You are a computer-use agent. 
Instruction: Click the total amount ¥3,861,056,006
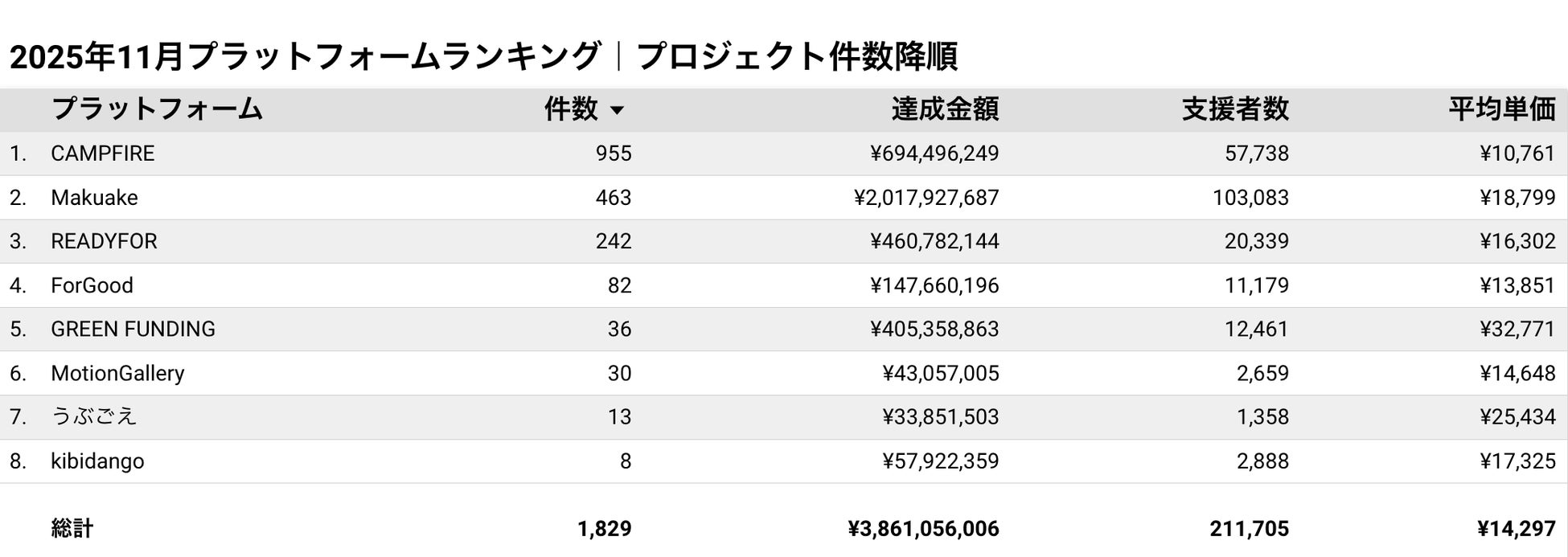click(923, 528)
